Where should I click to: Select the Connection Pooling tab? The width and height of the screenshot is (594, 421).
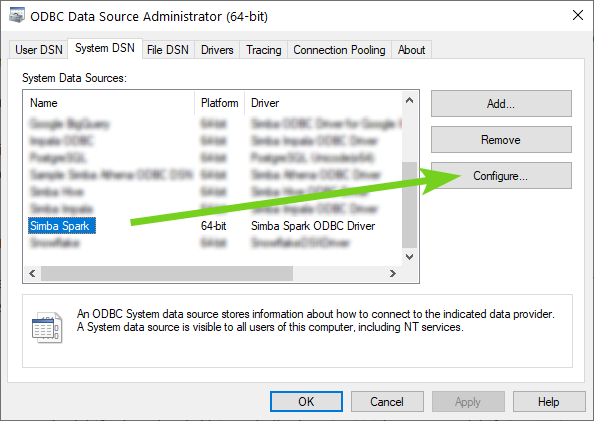coord(339,50)
